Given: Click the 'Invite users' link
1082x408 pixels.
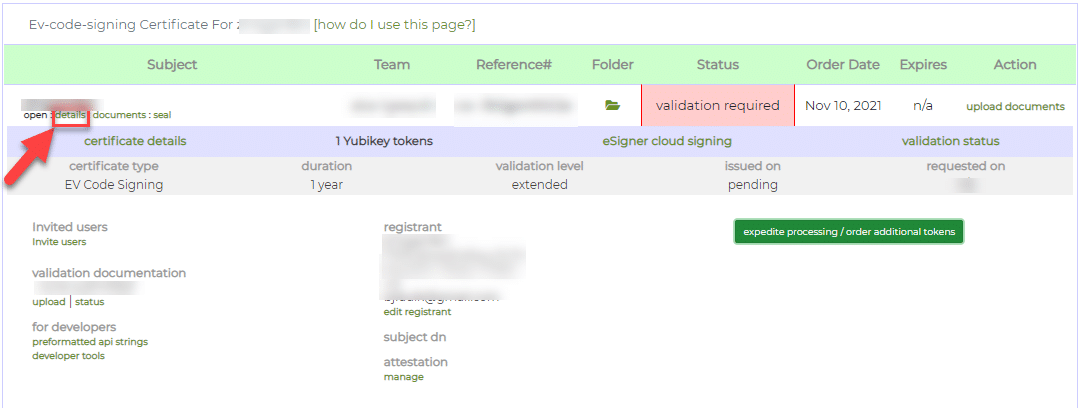Looking at the screenshot, I should [x=59, y=242].
